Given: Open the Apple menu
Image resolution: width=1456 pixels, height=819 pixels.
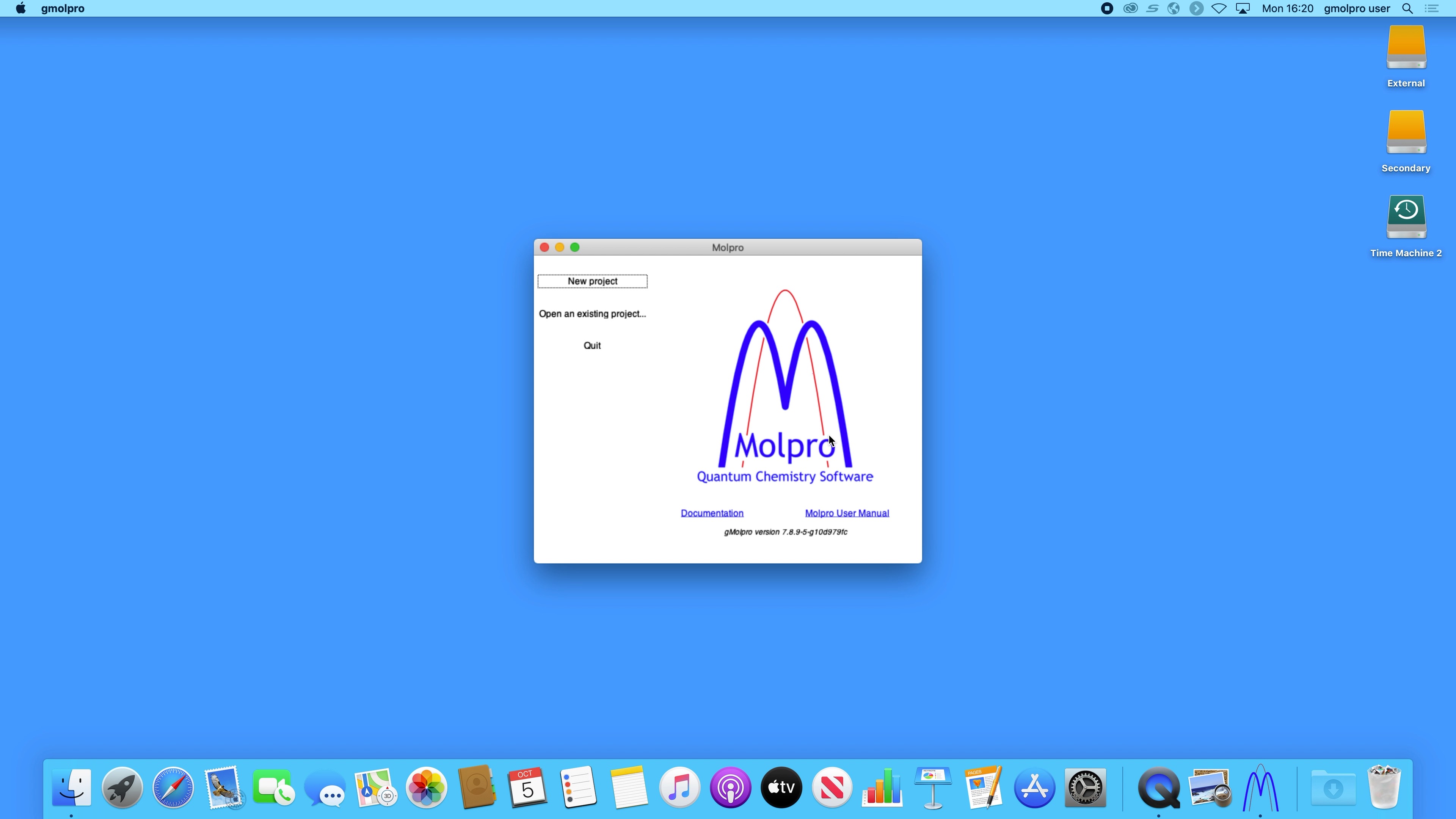Looking at the screenshot, I should [20, 8].
